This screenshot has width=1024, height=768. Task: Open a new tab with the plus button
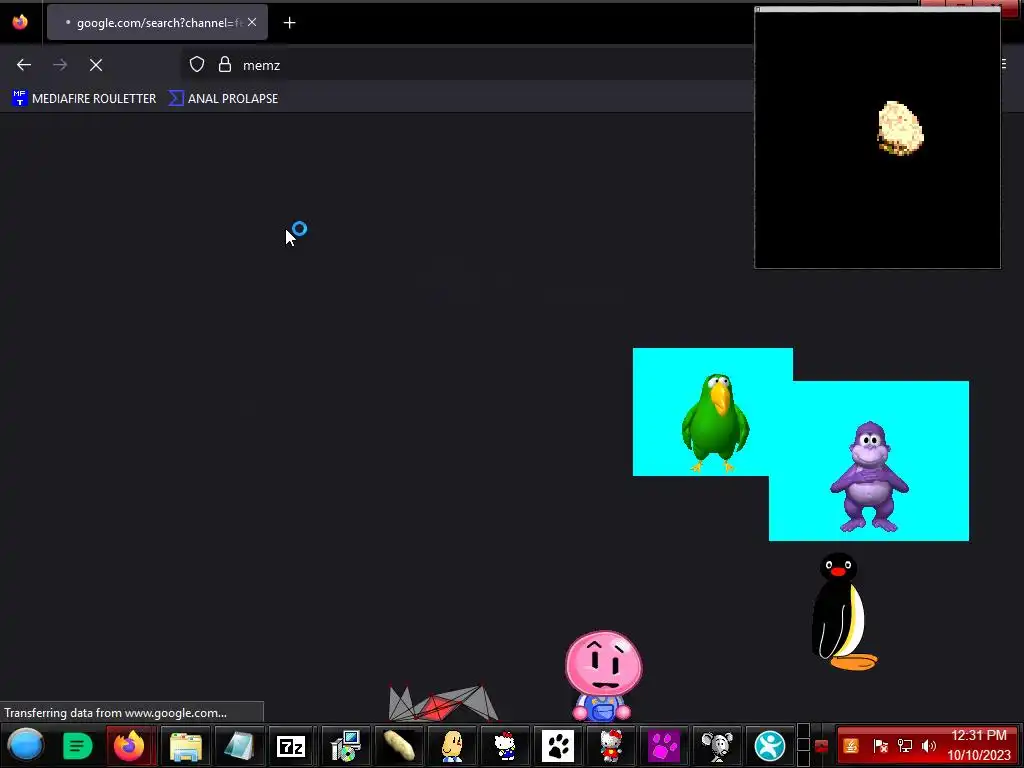[x=289, y=23]
